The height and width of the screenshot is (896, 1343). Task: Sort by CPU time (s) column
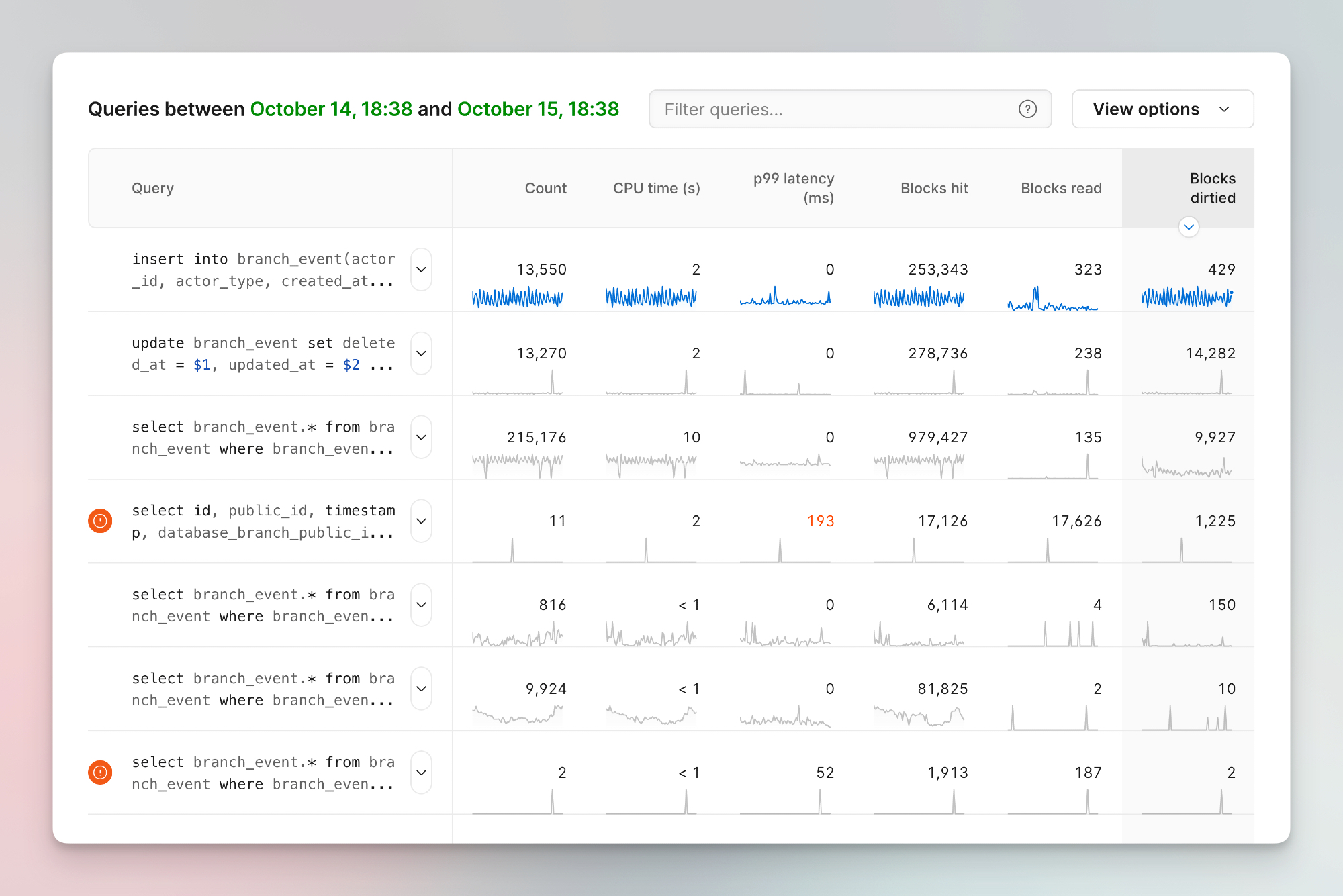(x=656, y=189)
